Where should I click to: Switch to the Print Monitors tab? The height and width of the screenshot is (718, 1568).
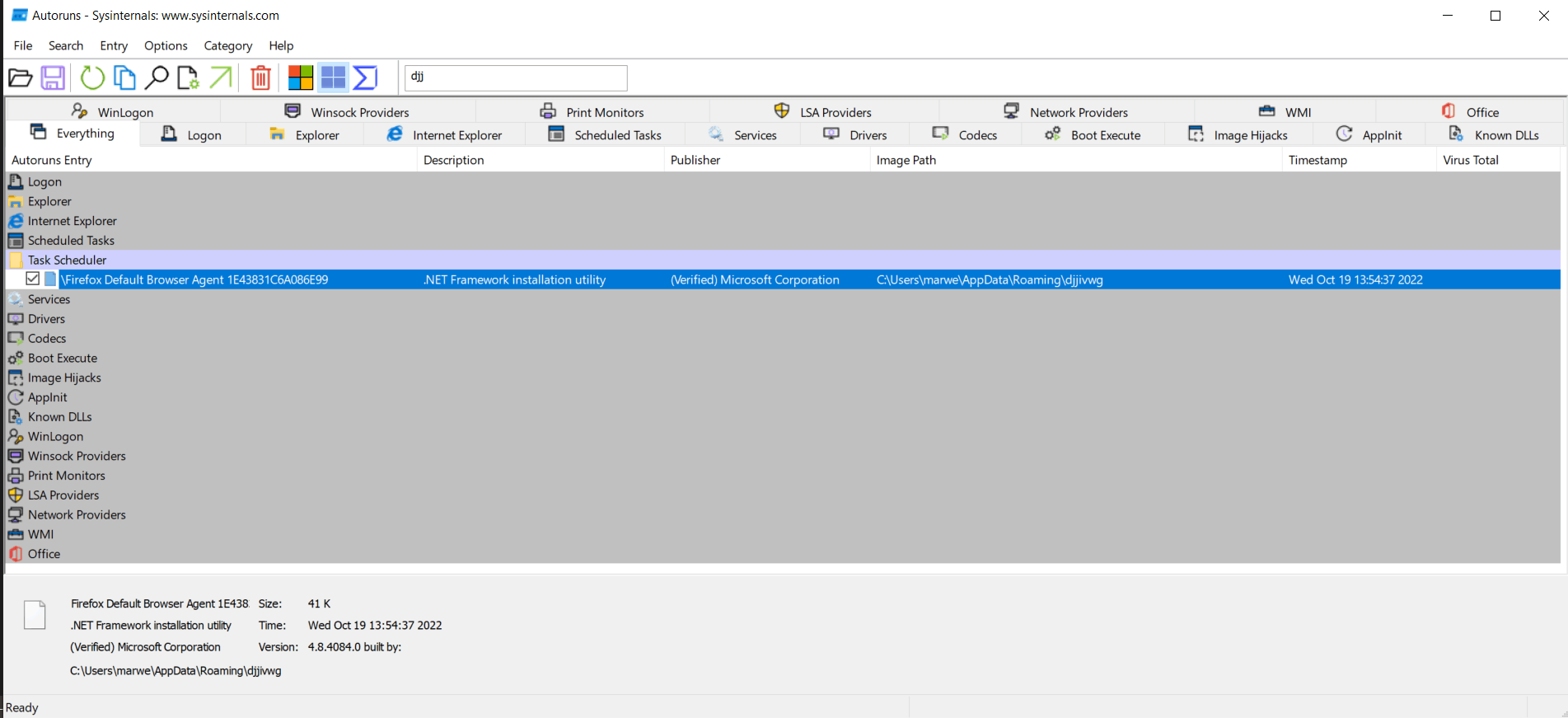tap(592, 111)
